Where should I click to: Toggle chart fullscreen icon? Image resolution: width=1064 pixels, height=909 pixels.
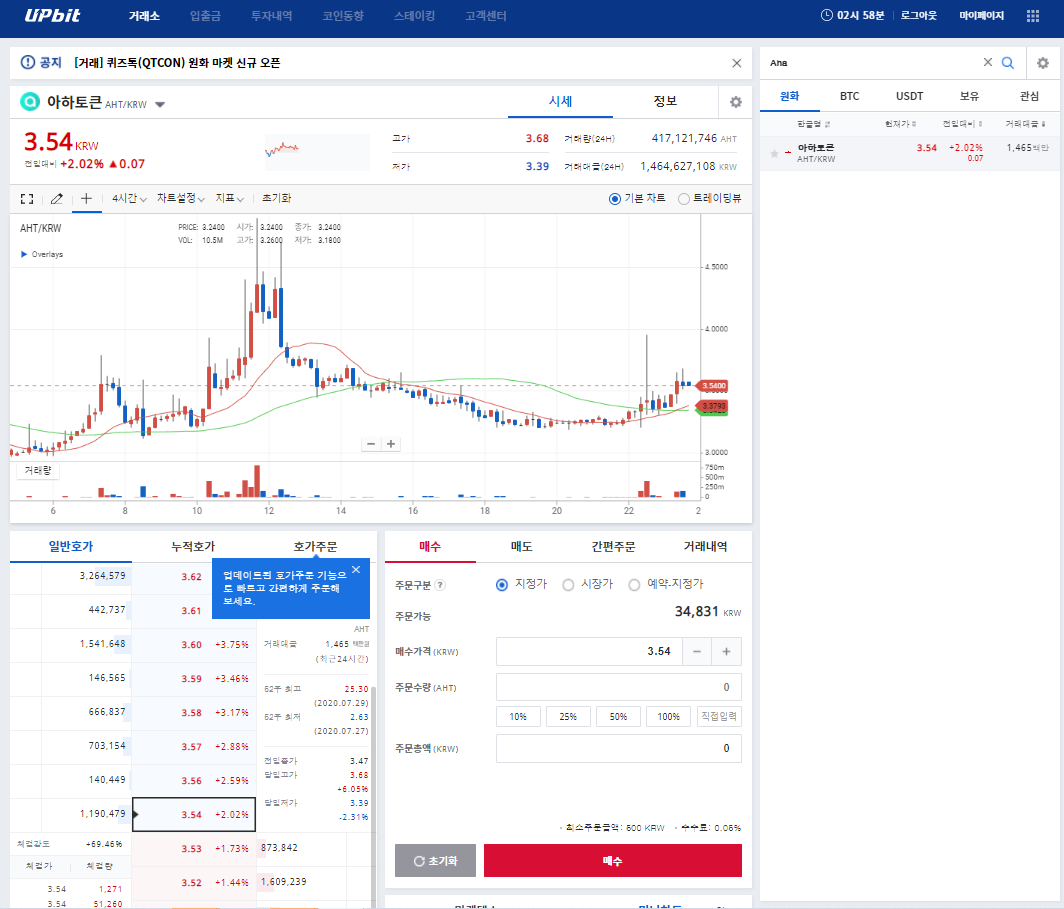[x=27, y=199]
